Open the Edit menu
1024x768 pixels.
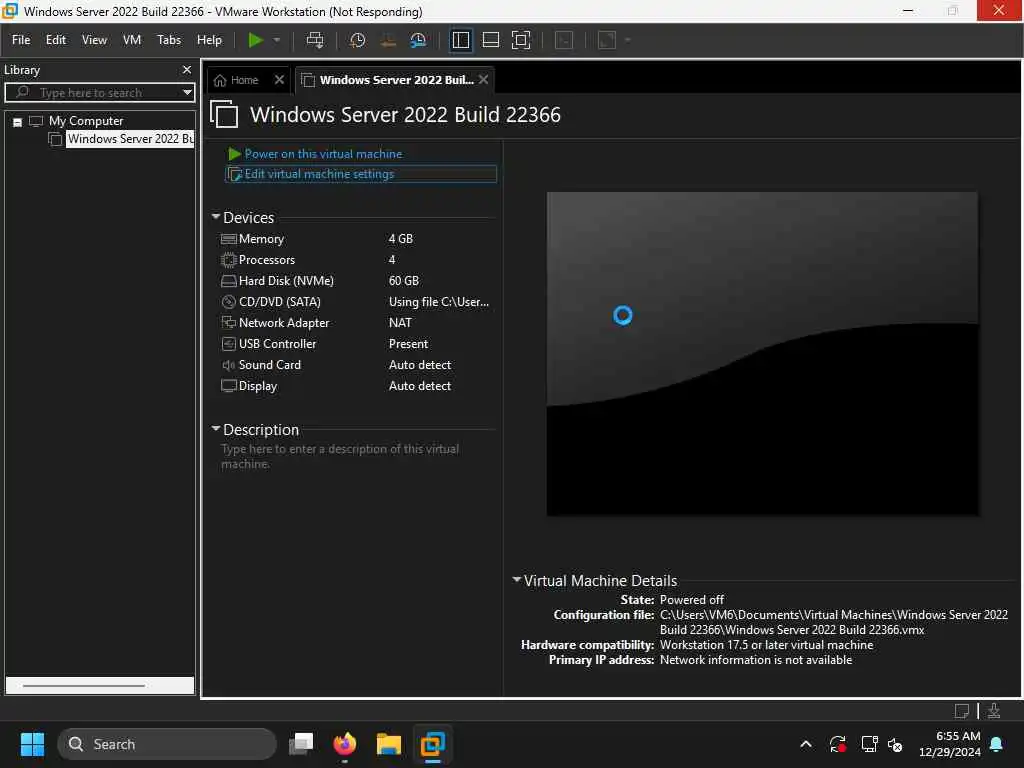[56, 40]
